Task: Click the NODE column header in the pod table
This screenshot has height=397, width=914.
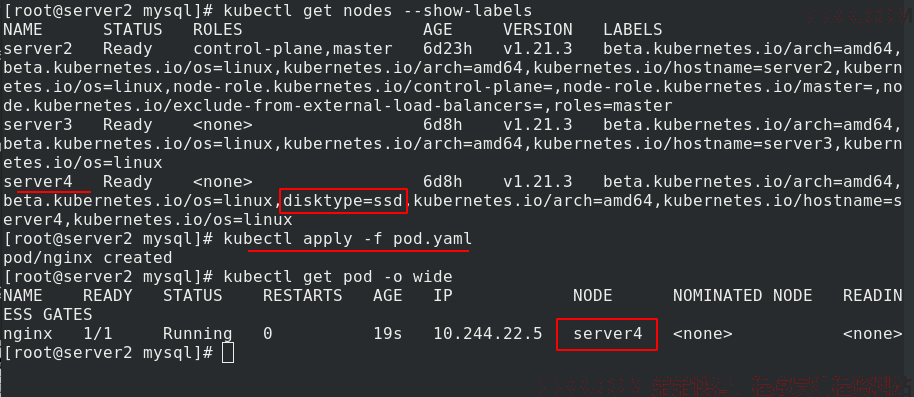Action: coord(592,296)
